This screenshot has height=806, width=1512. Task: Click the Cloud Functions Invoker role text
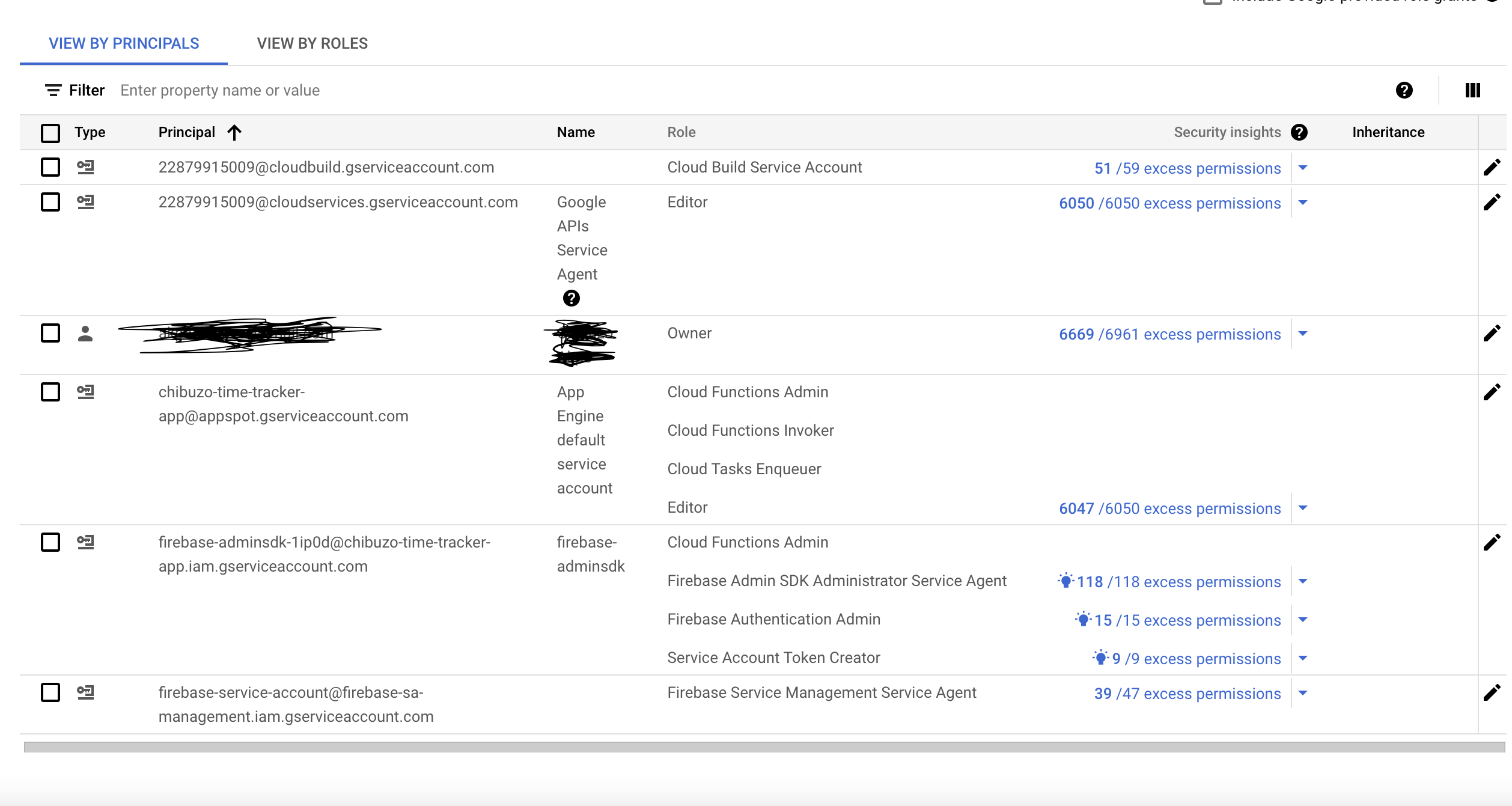point(751,430)
